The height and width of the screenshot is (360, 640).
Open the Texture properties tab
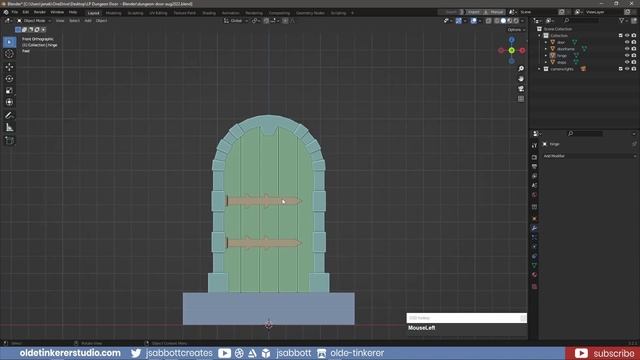[x=534, y=287]
